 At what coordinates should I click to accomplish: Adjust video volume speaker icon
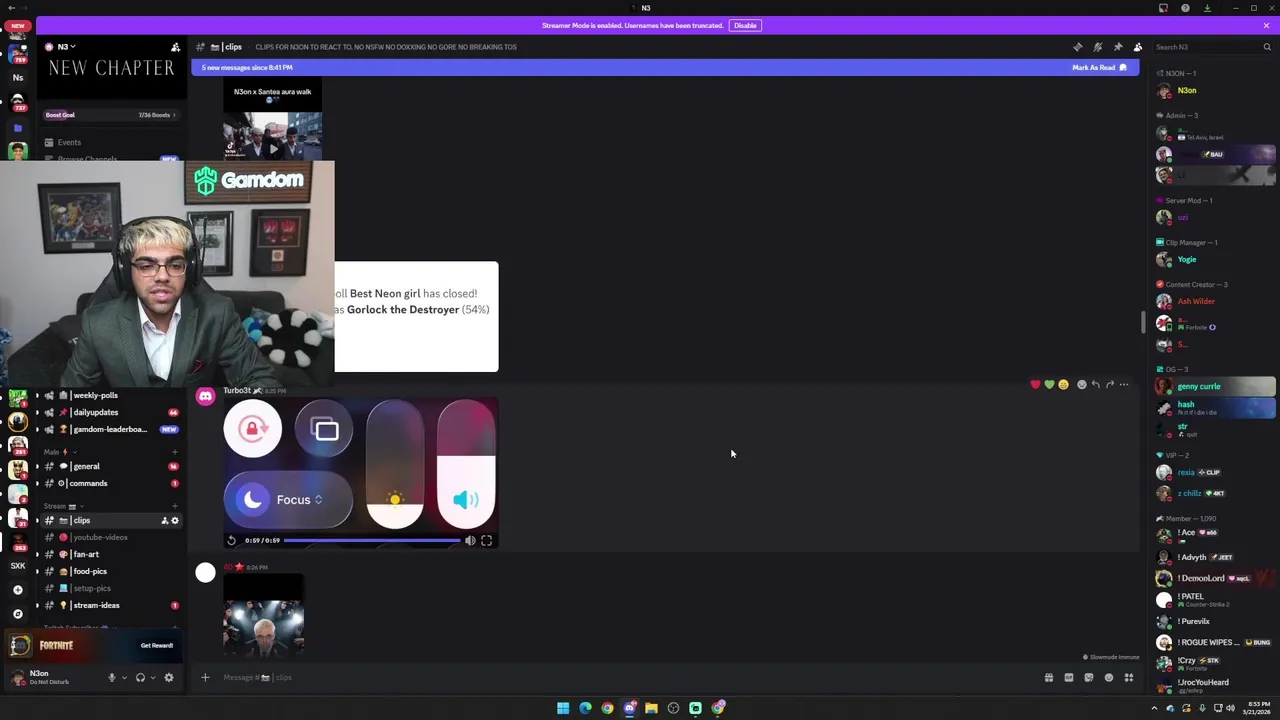pyautogui.click(x=470, y=540)
